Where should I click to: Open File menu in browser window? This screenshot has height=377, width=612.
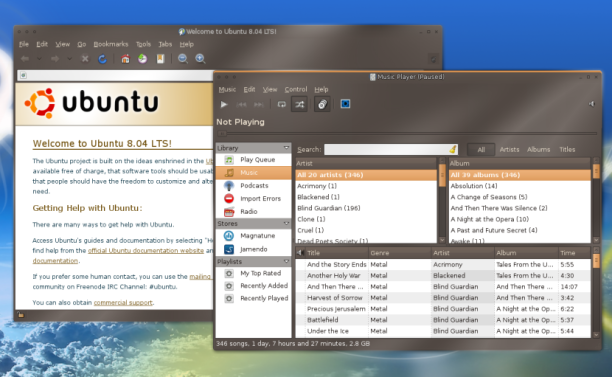point(24,44)
